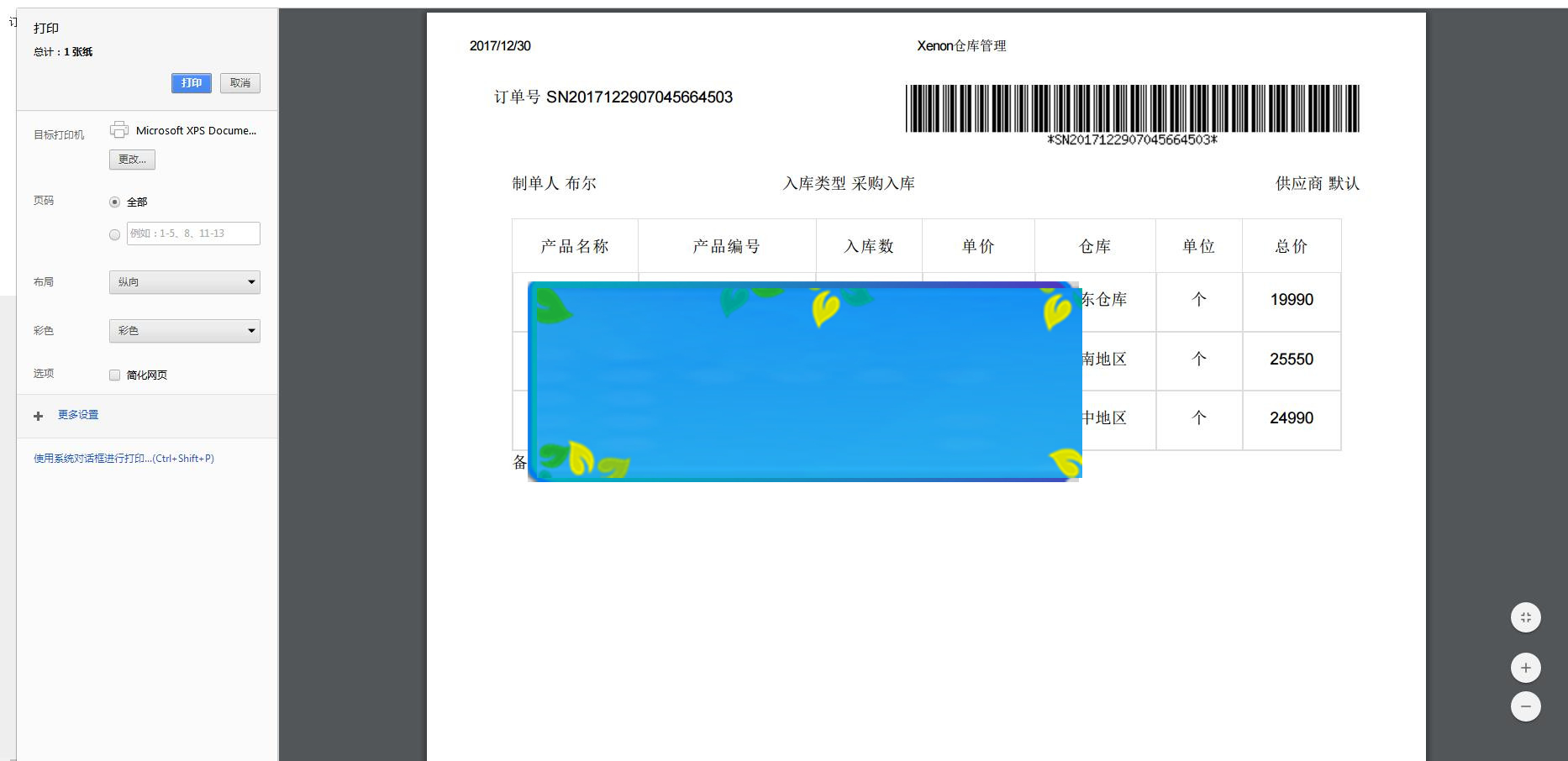Enable the 简化网页 option
This screenshot has height=761, width=1568.
tap(114, 375)
